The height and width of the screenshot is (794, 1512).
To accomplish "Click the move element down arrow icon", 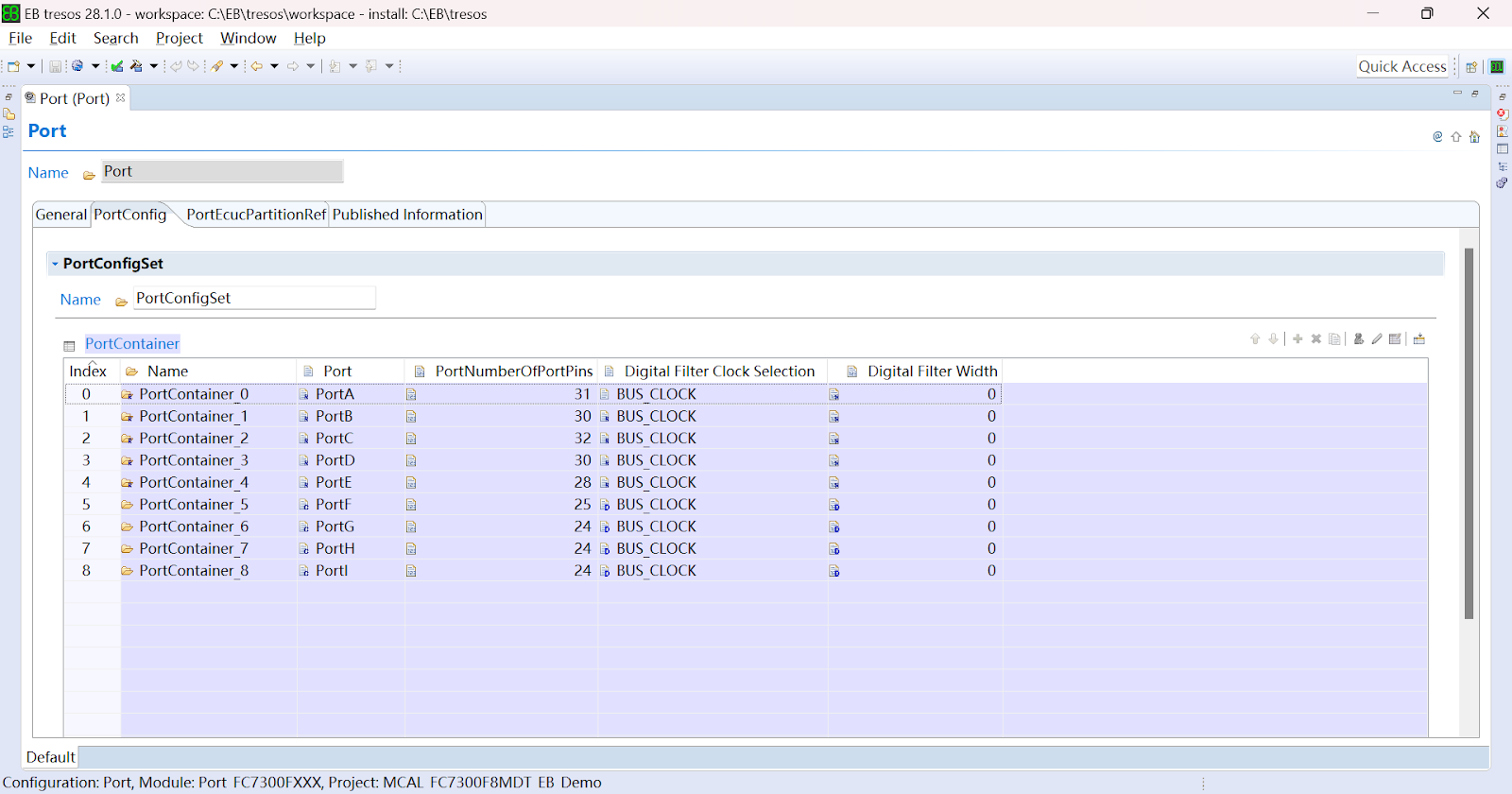I will tap(1274, 338).
